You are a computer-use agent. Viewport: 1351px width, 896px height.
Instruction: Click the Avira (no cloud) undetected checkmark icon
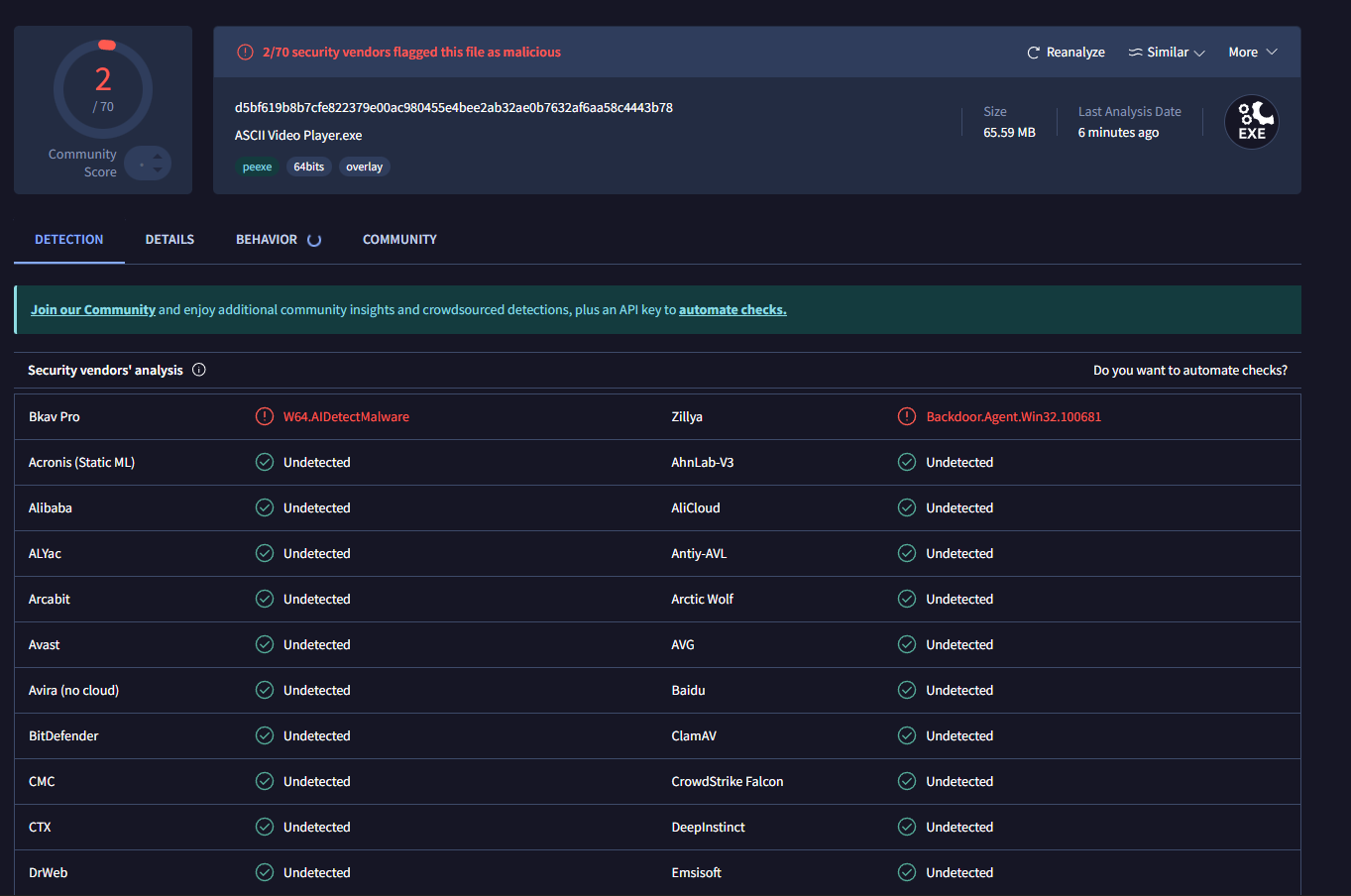point(265,690)
